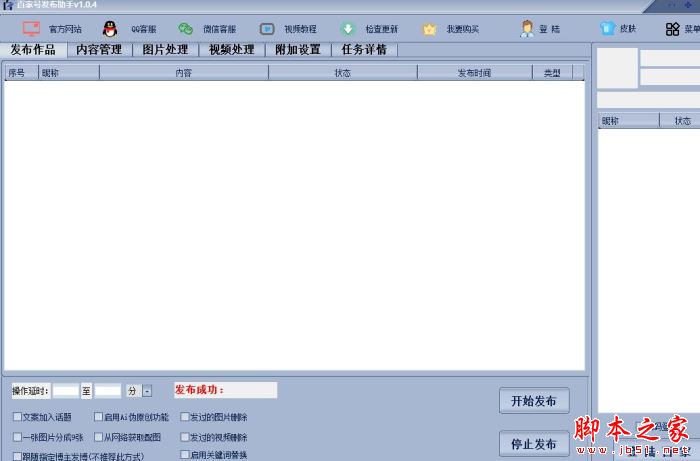Click the 我要购买 purchase icon
This screenshot has width=700, height=461.
[429, 29]
